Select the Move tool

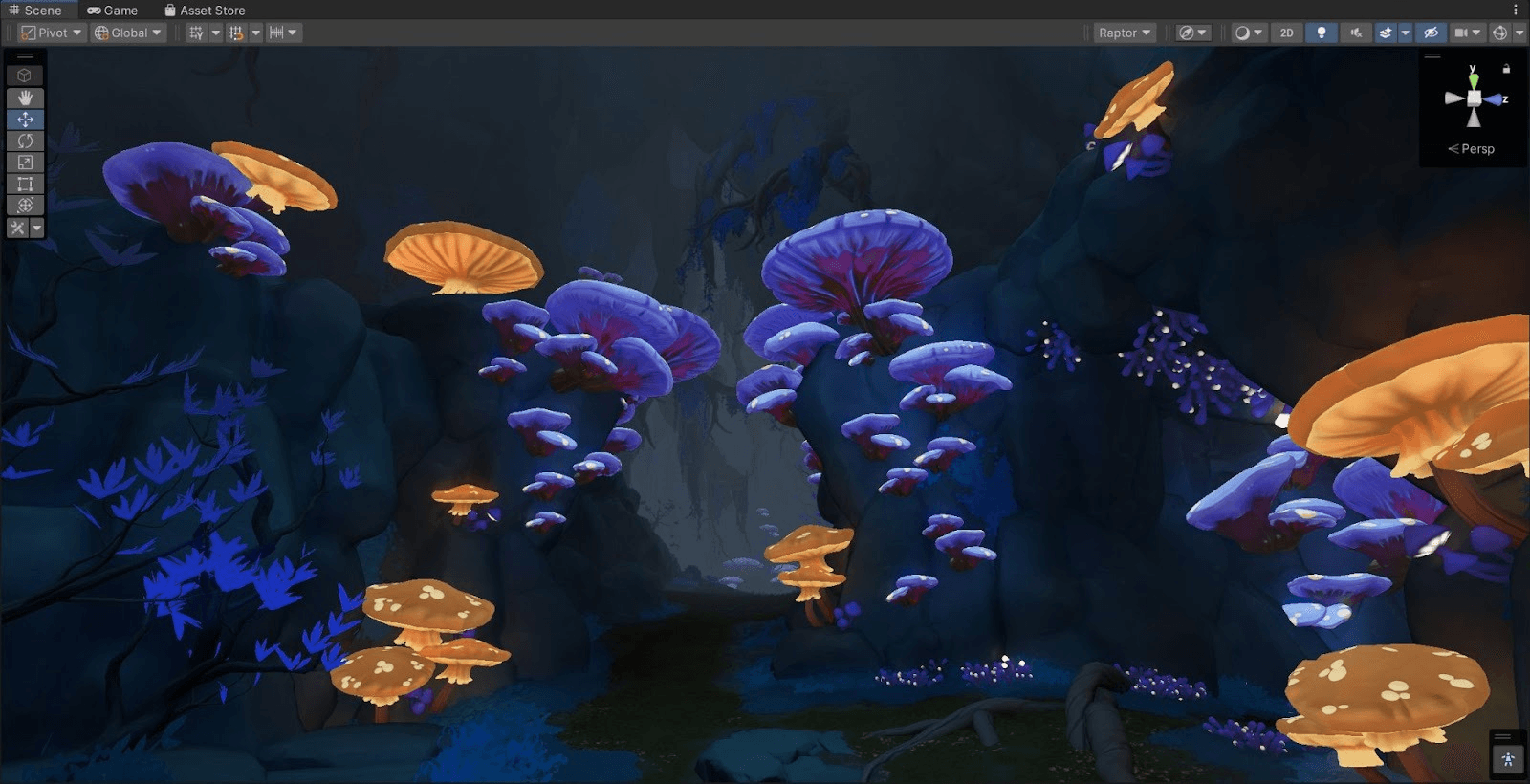[25, 120]
